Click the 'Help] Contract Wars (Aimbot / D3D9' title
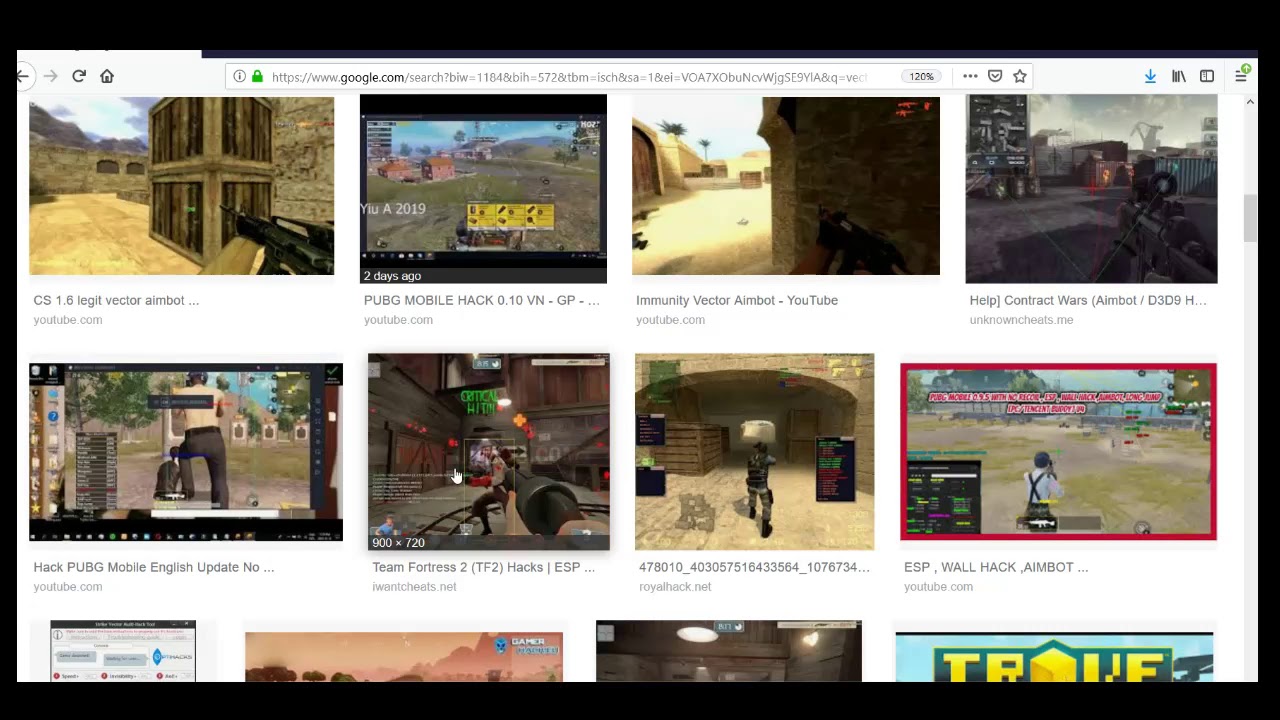 point(1088,300)
